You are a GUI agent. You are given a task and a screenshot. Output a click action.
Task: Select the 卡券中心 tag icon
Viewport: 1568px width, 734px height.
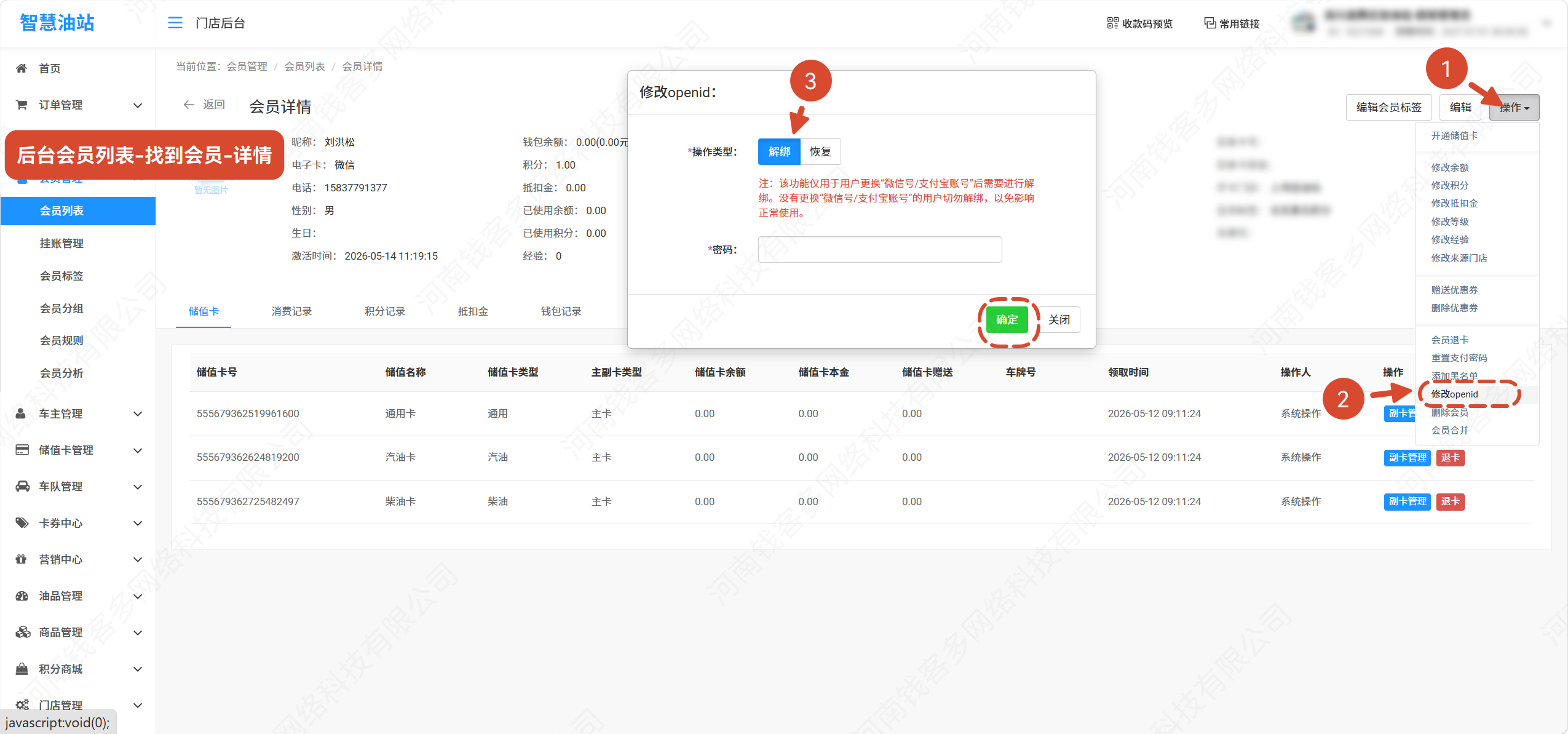[x=22, y=523]
